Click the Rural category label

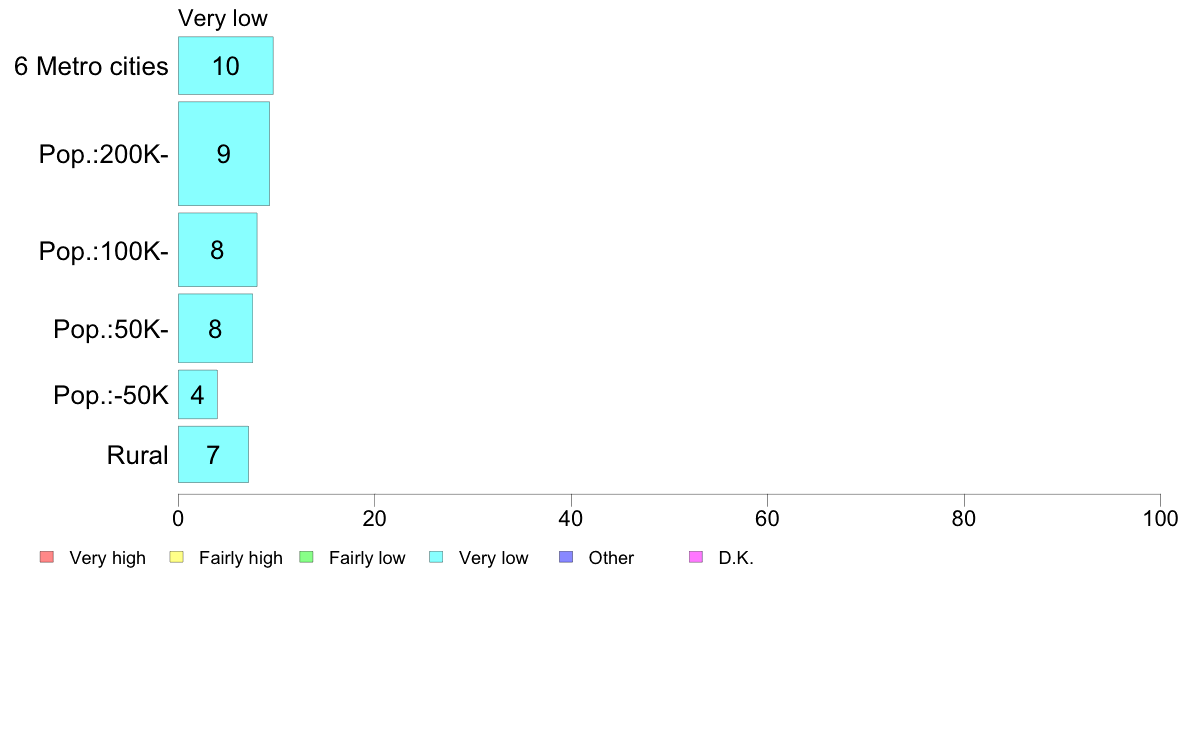pos(137,456)
